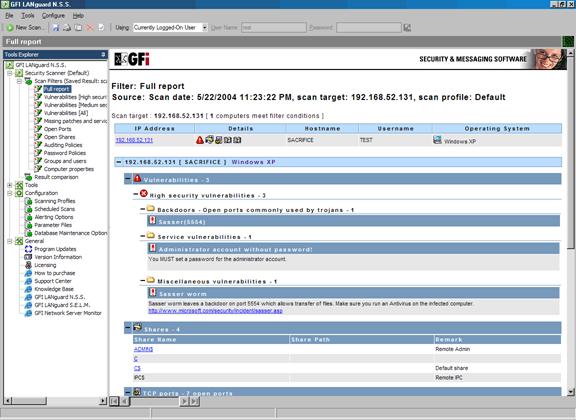The width and height of the screenshot is (576, 420).
Task: Click the Shares section icon
Action: coord(137,327)
